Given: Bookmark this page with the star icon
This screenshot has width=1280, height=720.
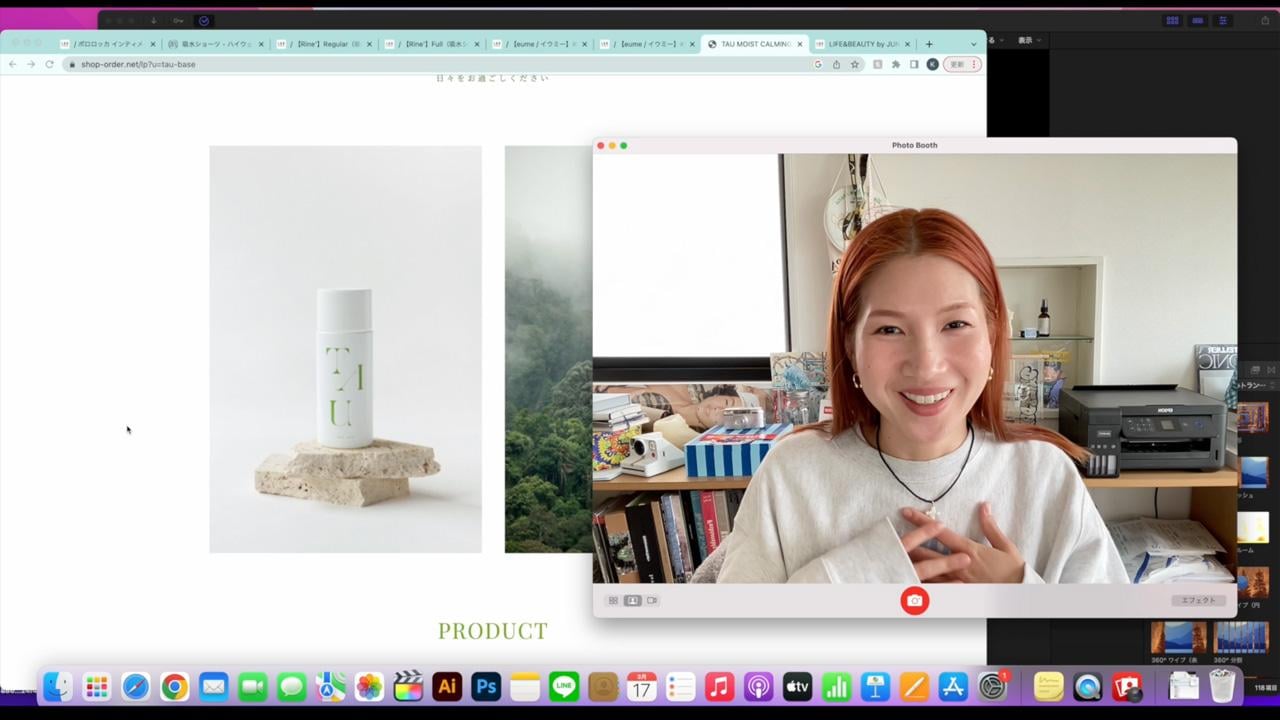Looking at the screenshot, I should [855, 64].
